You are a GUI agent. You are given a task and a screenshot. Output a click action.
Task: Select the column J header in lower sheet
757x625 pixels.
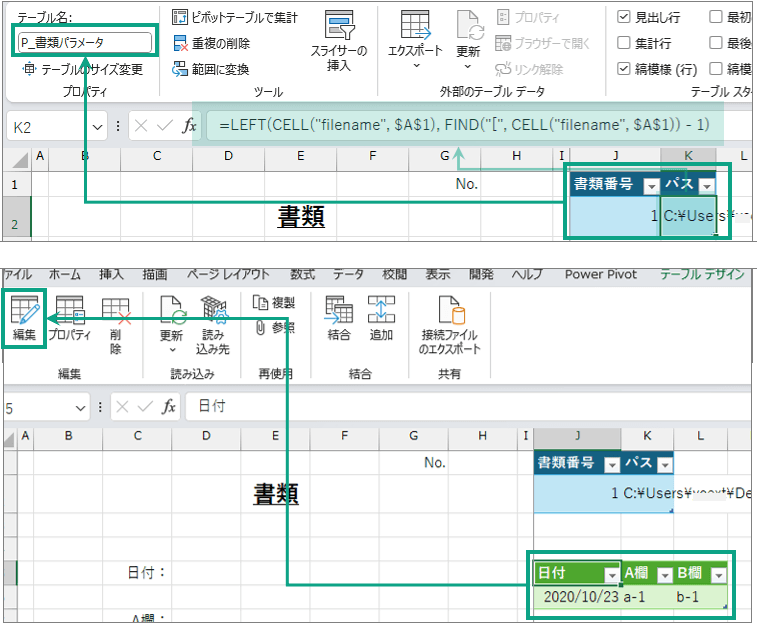click(x=577, y=436)
